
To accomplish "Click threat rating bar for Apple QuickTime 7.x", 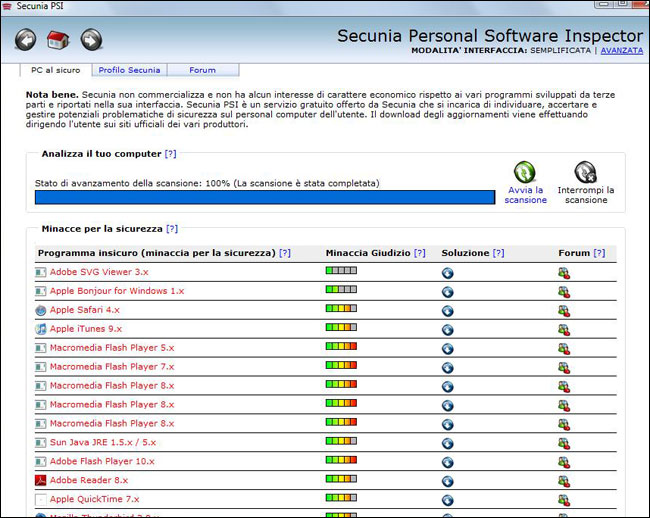I will pyautogui.click(x=341, y=499).
